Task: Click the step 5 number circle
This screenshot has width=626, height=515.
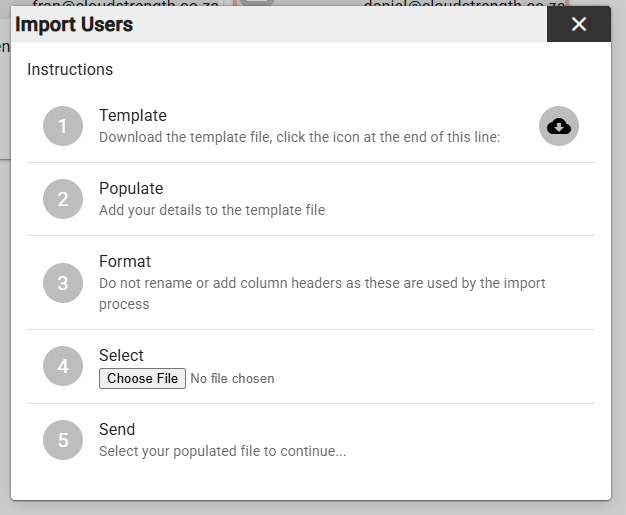Action: point(63,440)
